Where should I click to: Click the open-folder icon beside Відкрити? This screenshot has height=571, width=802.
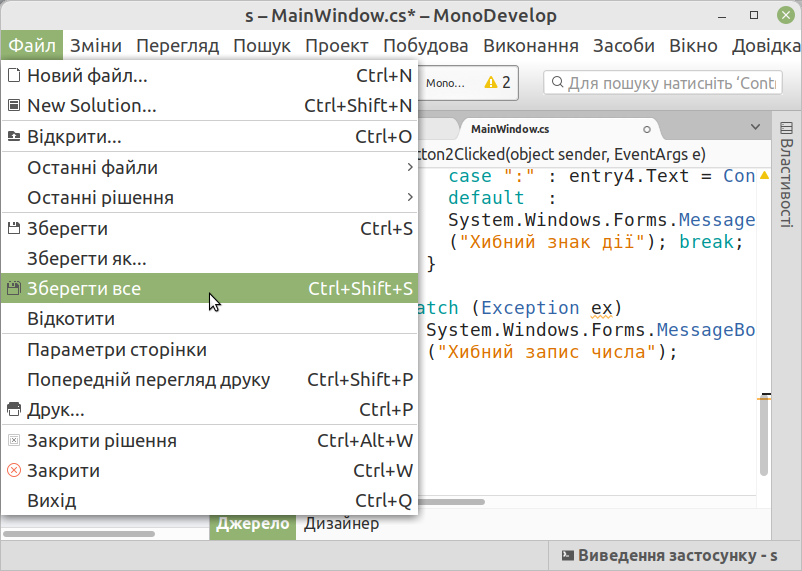[14, 137]
